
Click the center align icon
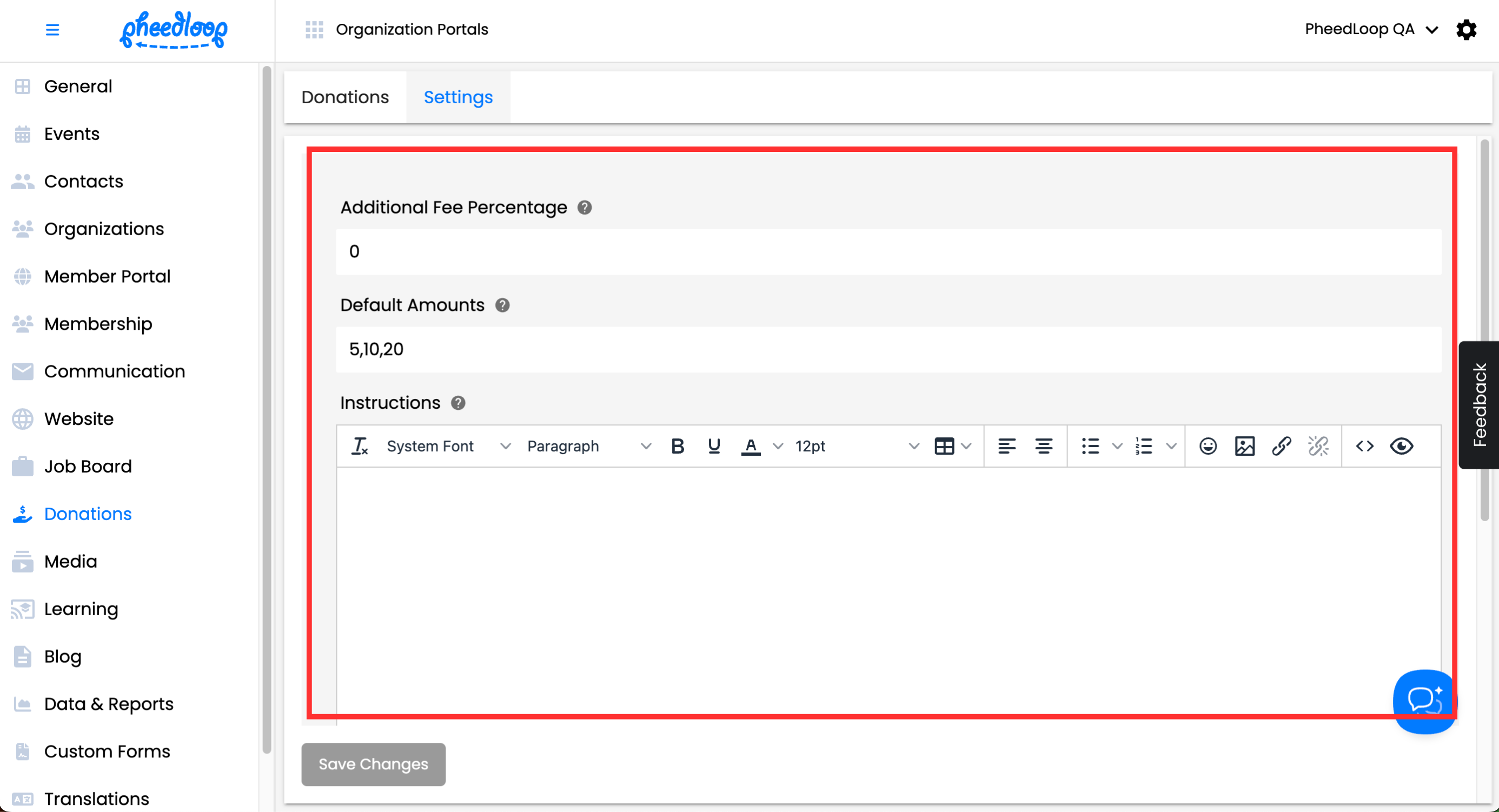pyautogui.click(x=1044, y=446)
